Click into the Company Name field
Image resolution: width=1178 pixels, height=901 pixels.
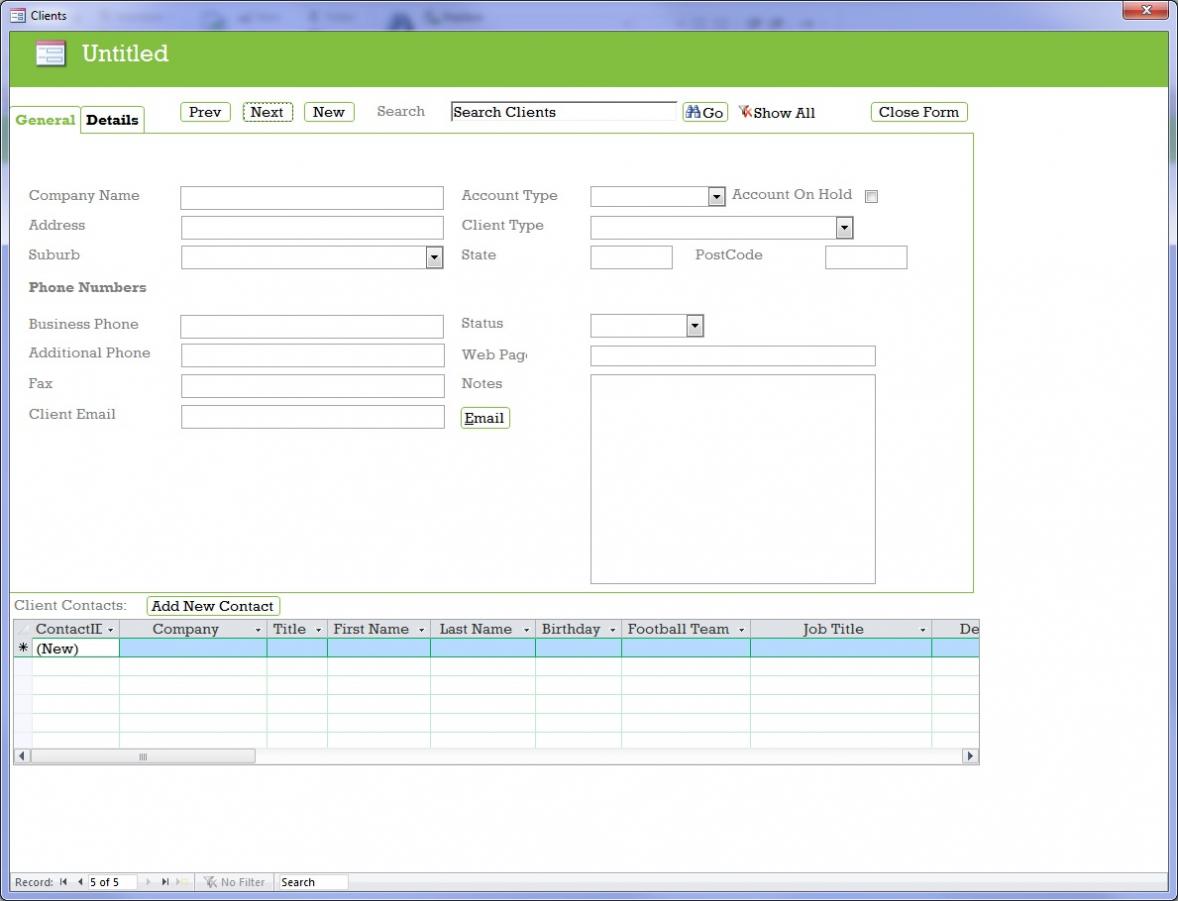312,198
